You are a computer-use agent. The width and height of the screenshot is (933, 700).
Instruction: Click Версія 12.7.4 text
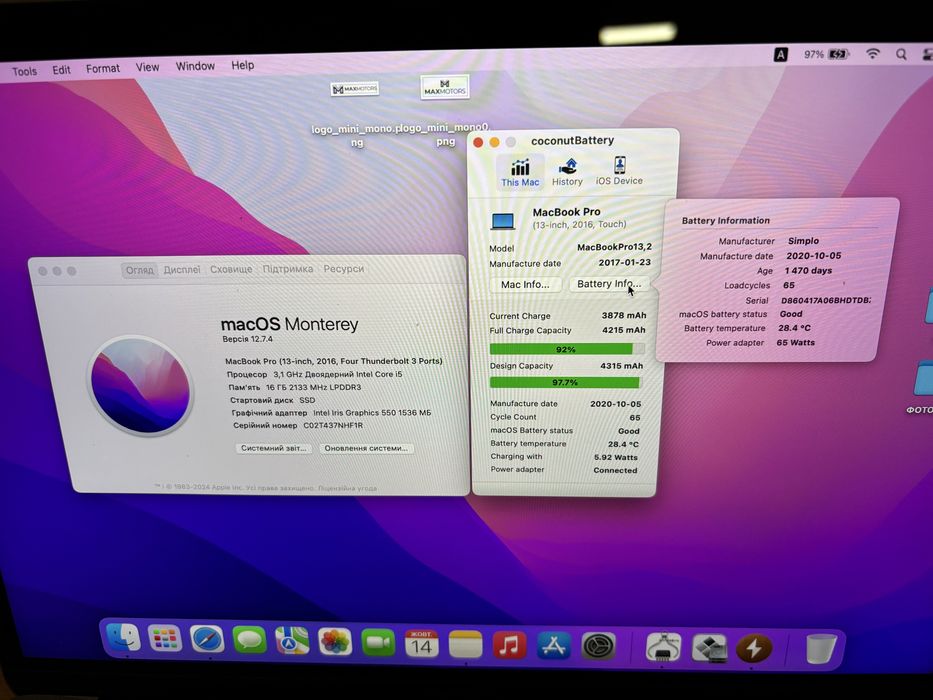click(248, 339)
